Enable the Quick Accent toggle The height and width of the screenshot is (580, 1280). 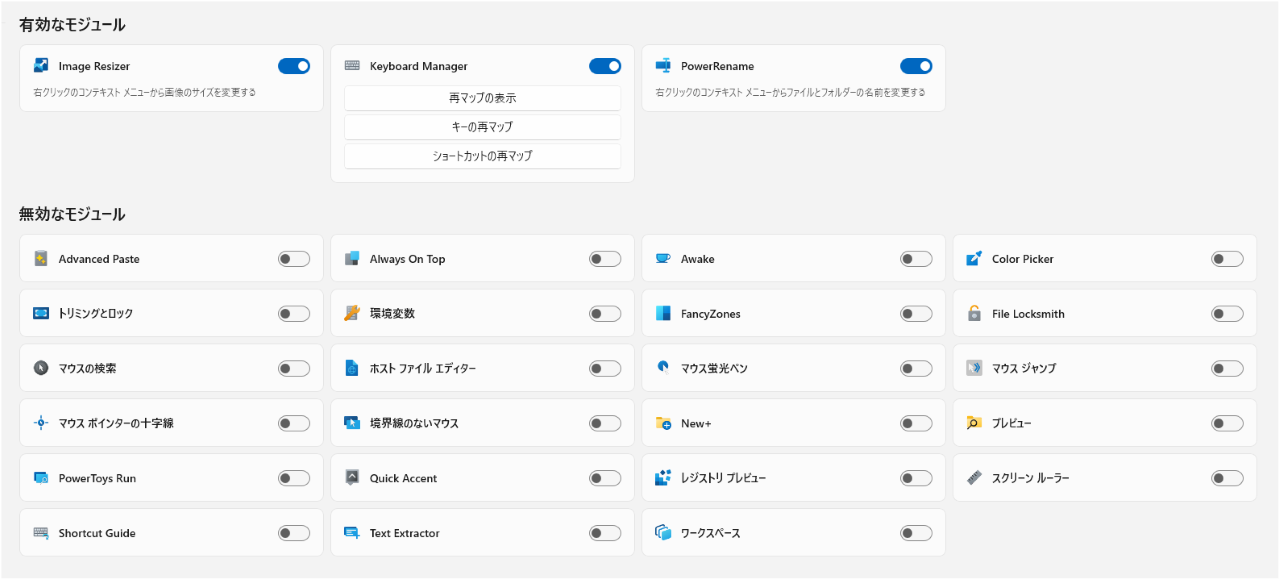pos(605,478)
